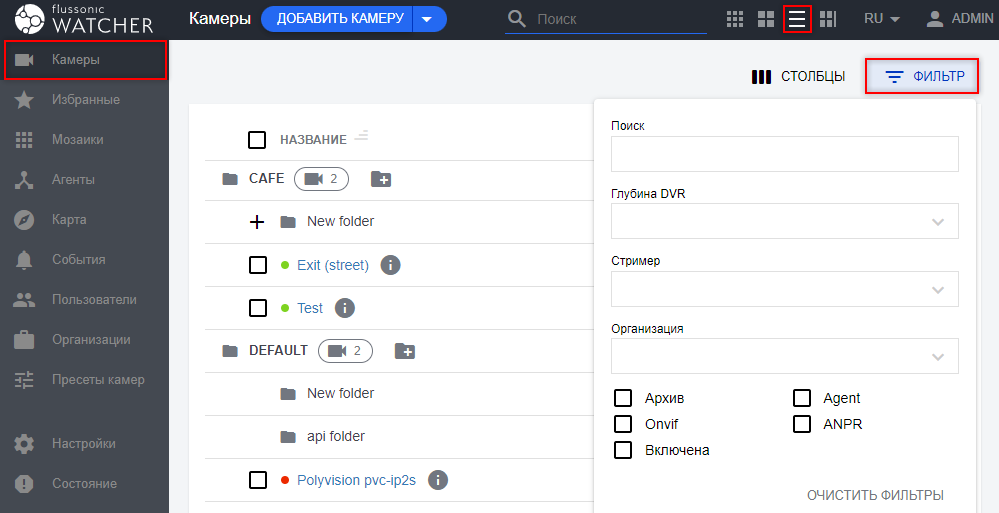Switch to list view layout icon
Image resolution: width=999 pixels, height=513 pixels.
pos(797,19)
